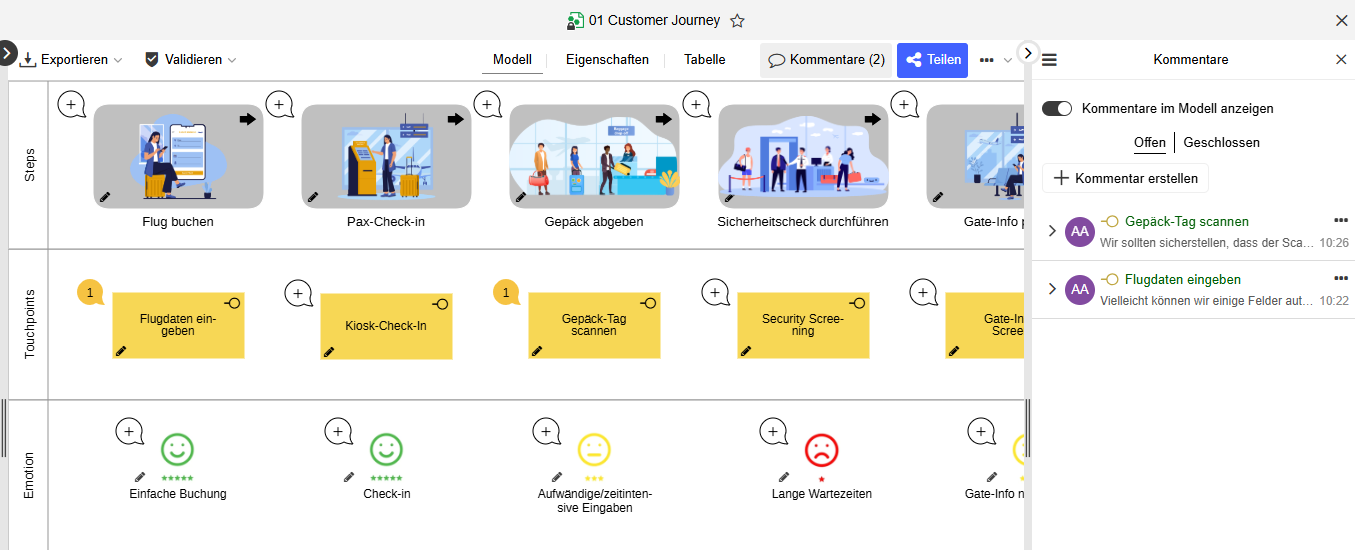
Task: Click the blue Teilen button
Action: tap(933, 60)
